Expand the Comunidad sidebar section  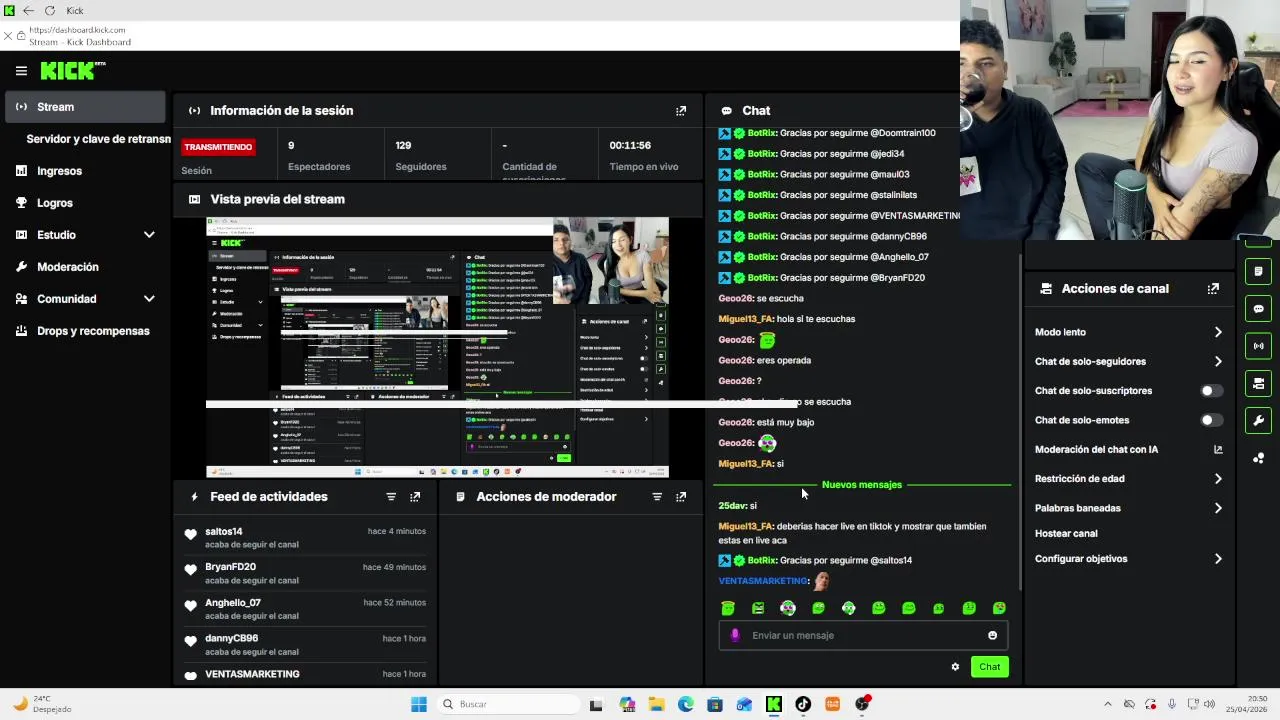[x=149, y=299]
